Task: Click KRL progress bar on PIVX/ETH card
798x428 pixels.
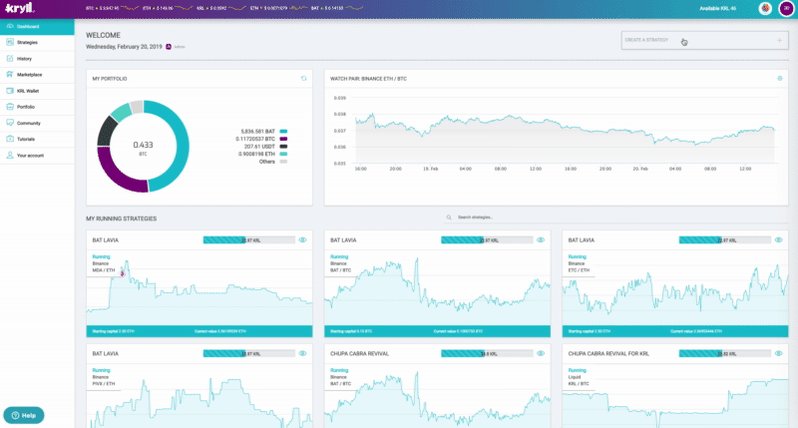Action: coord(249,353)
